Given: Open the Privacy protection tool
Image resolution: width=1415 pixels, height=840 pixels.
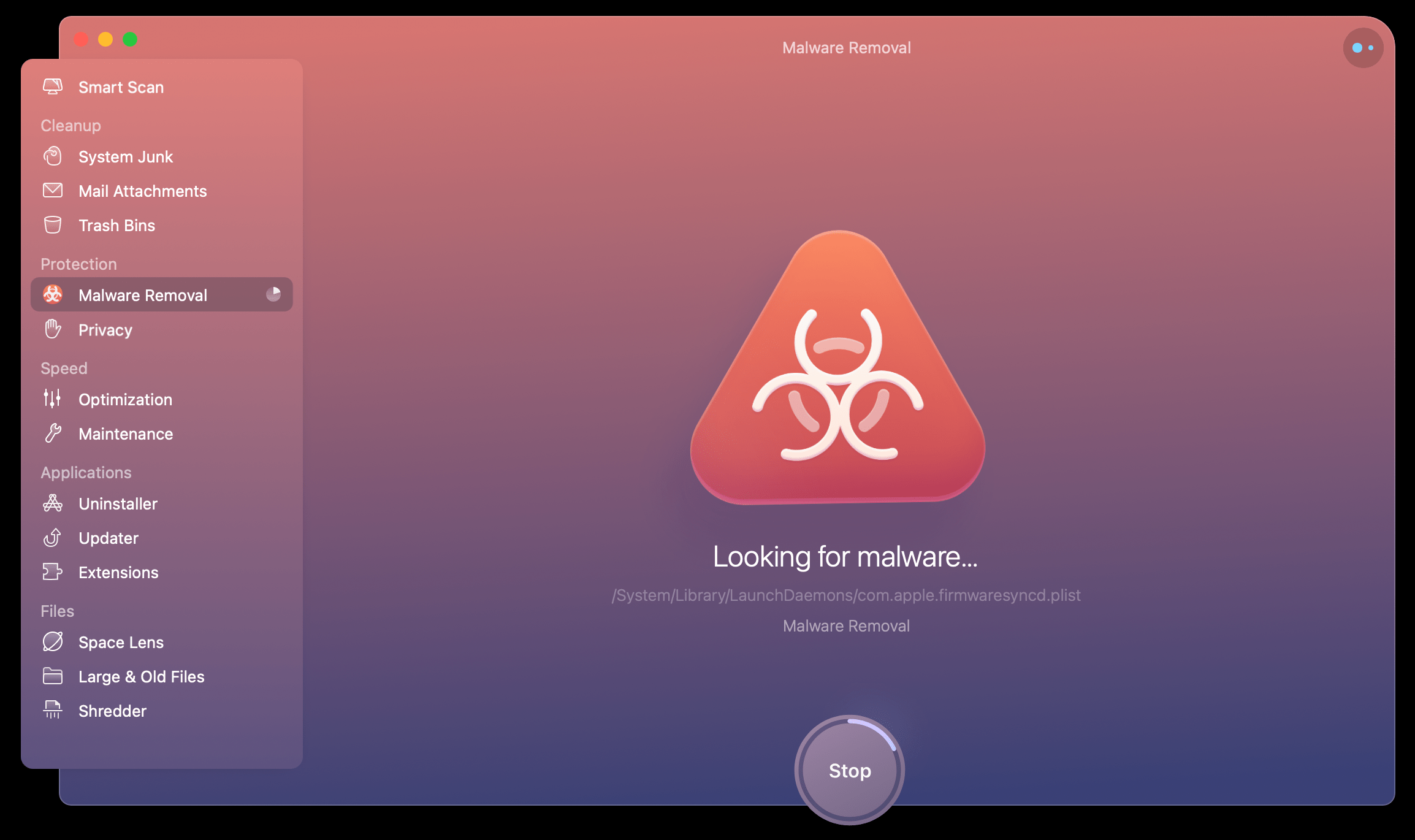Looking at the screenshot, I should point(105,329).
